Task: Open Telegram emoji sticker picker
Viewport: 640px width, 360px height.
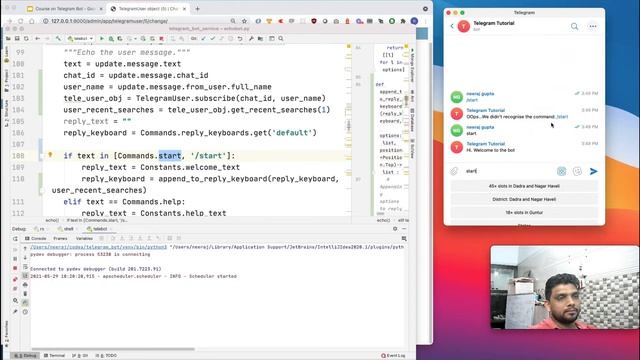Action: [577, 171]
